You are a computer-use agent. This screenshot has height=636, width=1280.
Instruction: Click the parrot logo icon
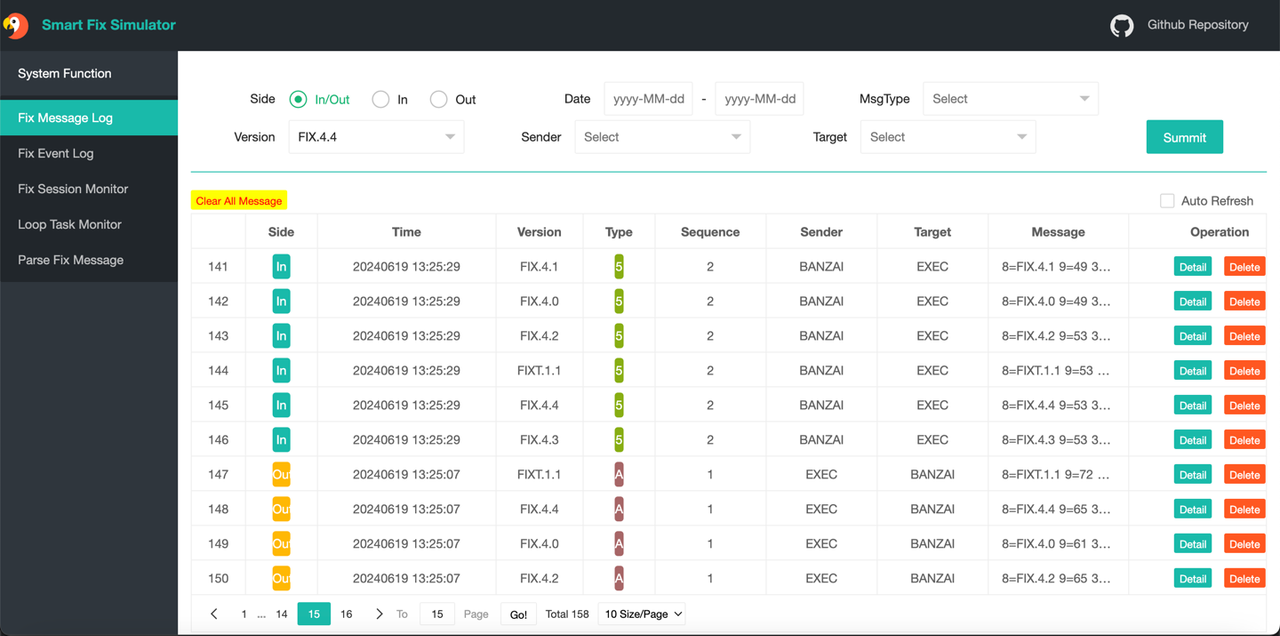pyautogui.click(x=15, y=25)
